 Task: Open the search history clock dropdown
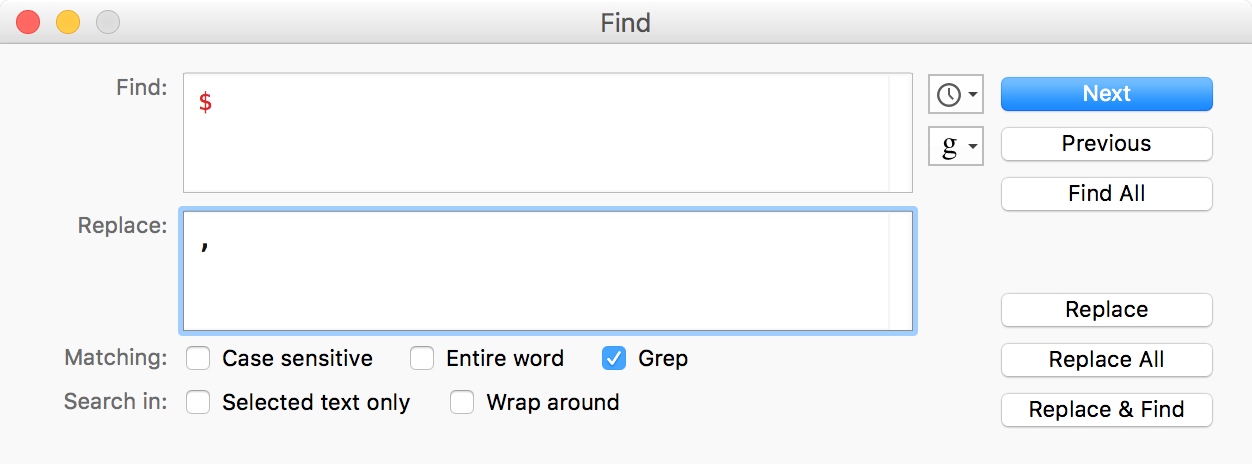pos(956,95)
